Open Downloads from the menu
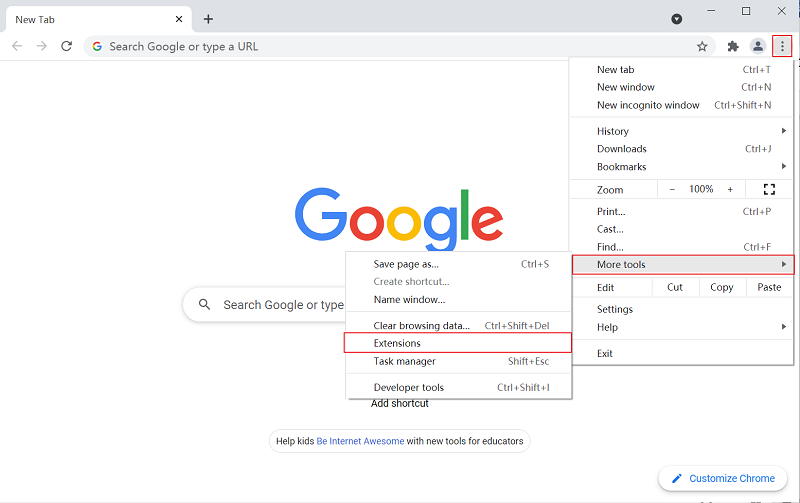The image size is (800, 503). tap(682, 149)
